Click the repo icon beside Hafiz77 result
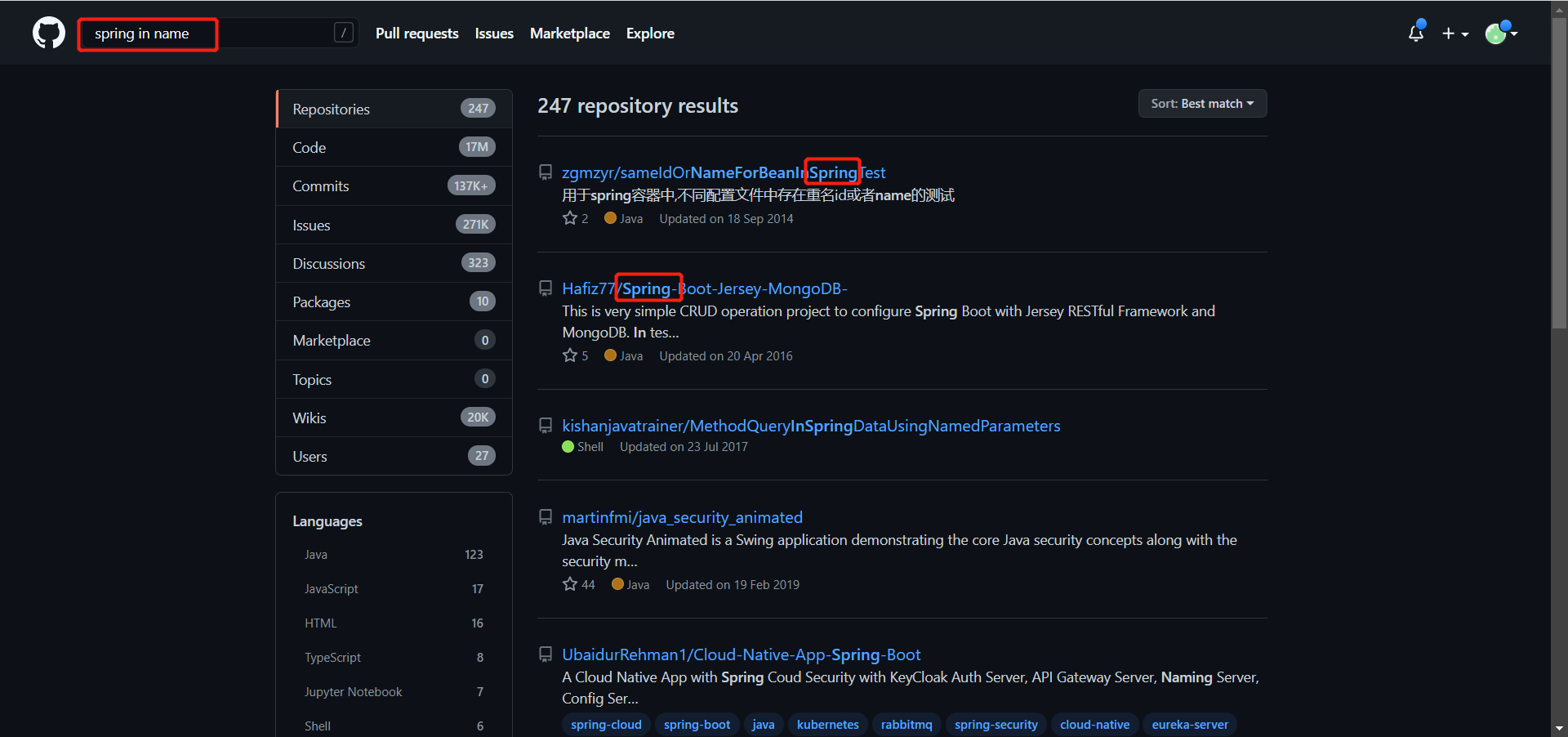 546,288
